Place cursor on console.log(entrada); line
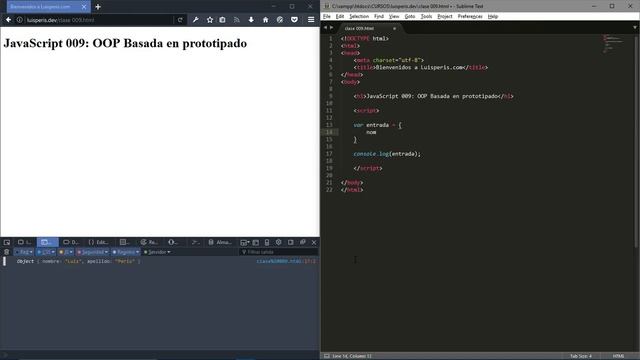This screenshot has width=640, height=360. (x=387, y=154)
